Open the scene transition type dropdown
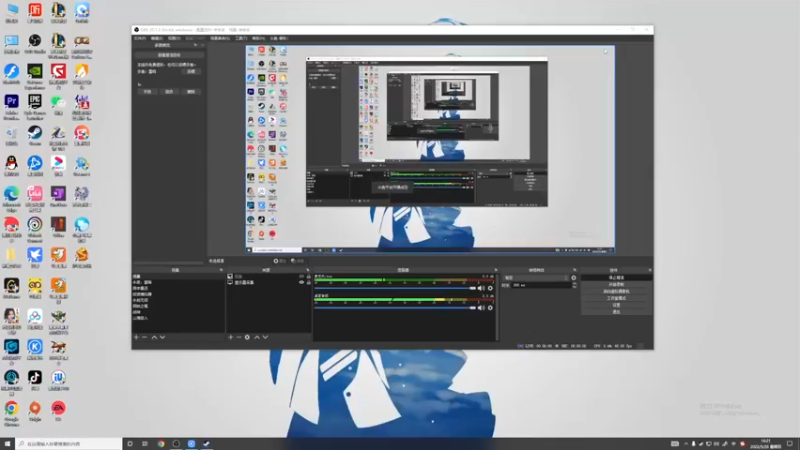Viewport: 800px width, 450px height. click(536, 278)
